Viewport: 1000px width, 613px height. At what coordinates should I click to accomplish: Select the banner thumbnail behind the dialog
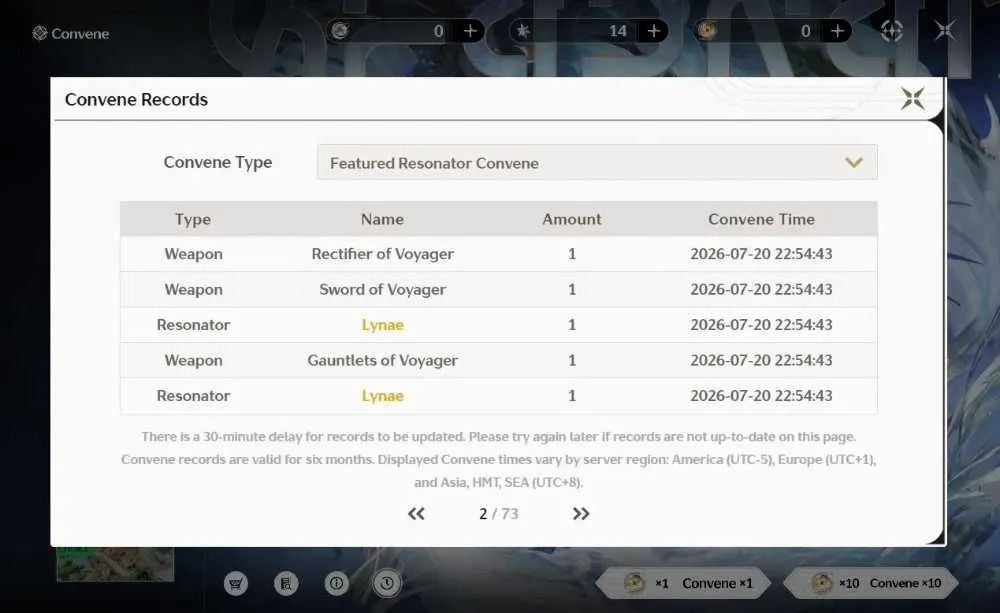(x=115, y=564)
